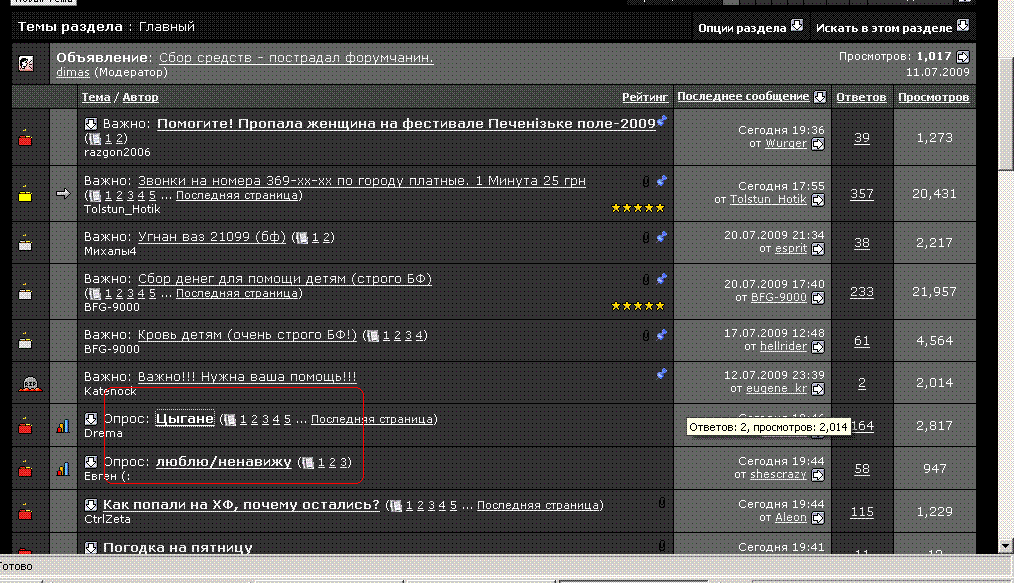Viewport: 1016px width, 583px height.
Task: Click the page scrollbar down arrow
Action: [1006, 546]
